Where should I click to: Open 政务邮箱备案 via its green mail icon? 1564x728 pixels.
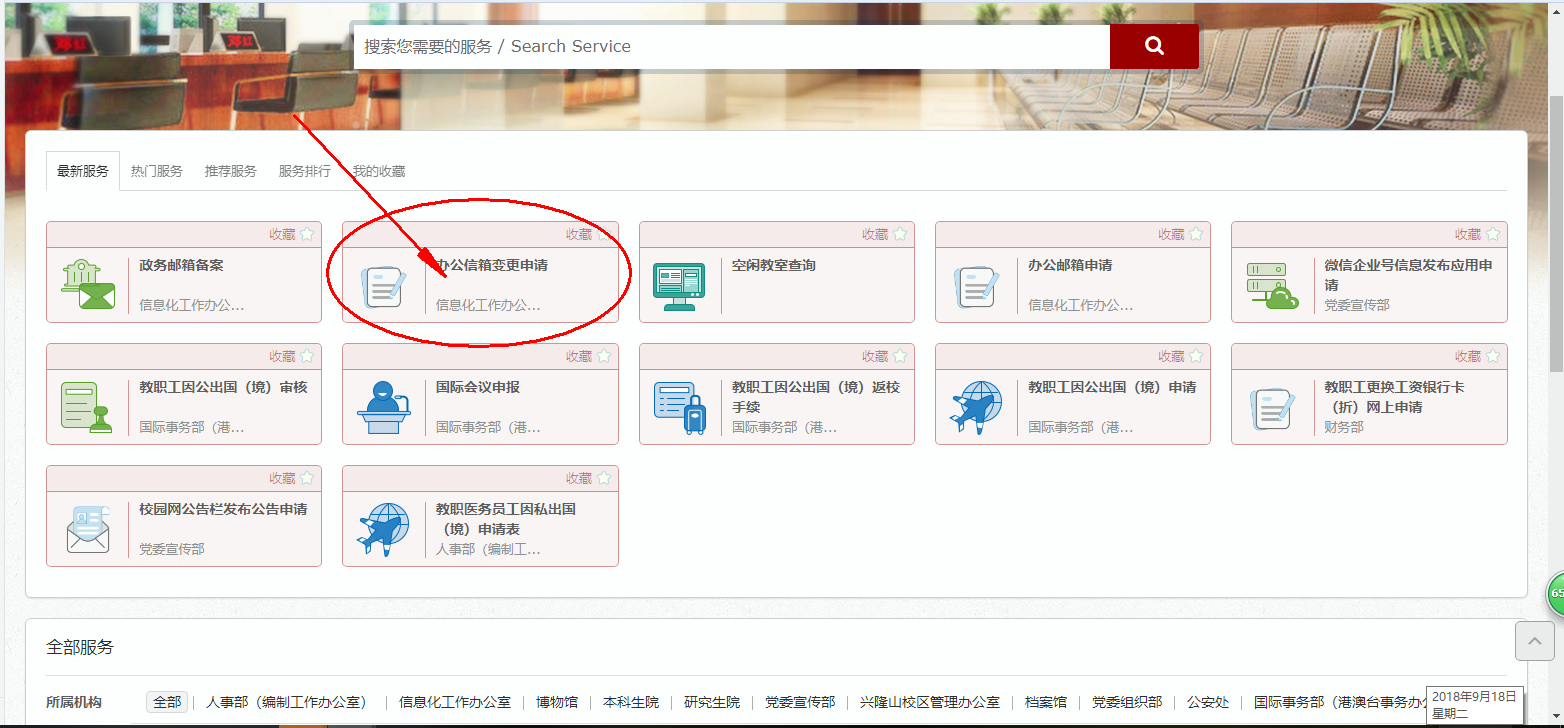[88, 285]
